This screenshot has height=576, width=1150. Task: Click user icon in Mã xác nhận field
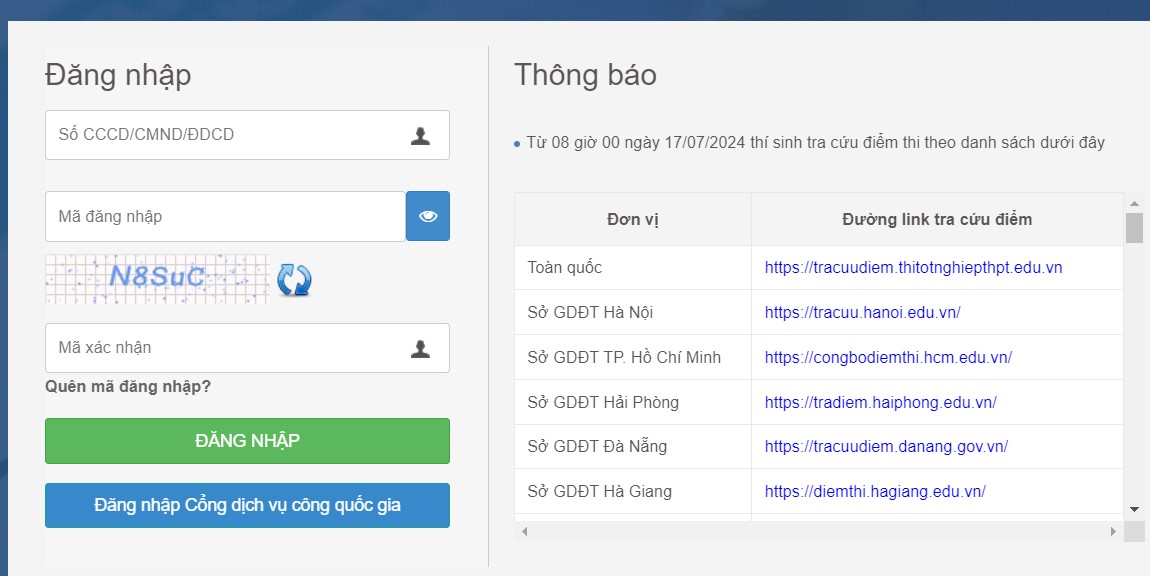click(x=420, y=348)
